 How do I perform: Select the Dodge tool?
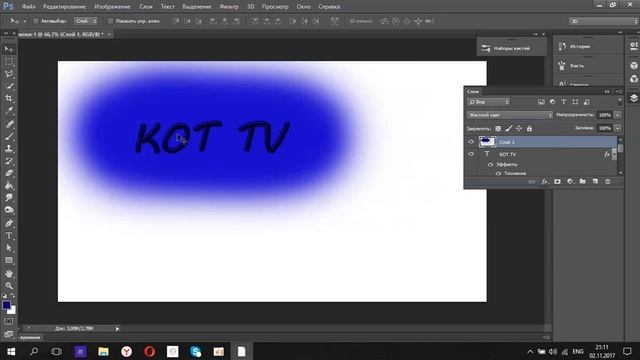pyautogui.click(x=9, y=210)
